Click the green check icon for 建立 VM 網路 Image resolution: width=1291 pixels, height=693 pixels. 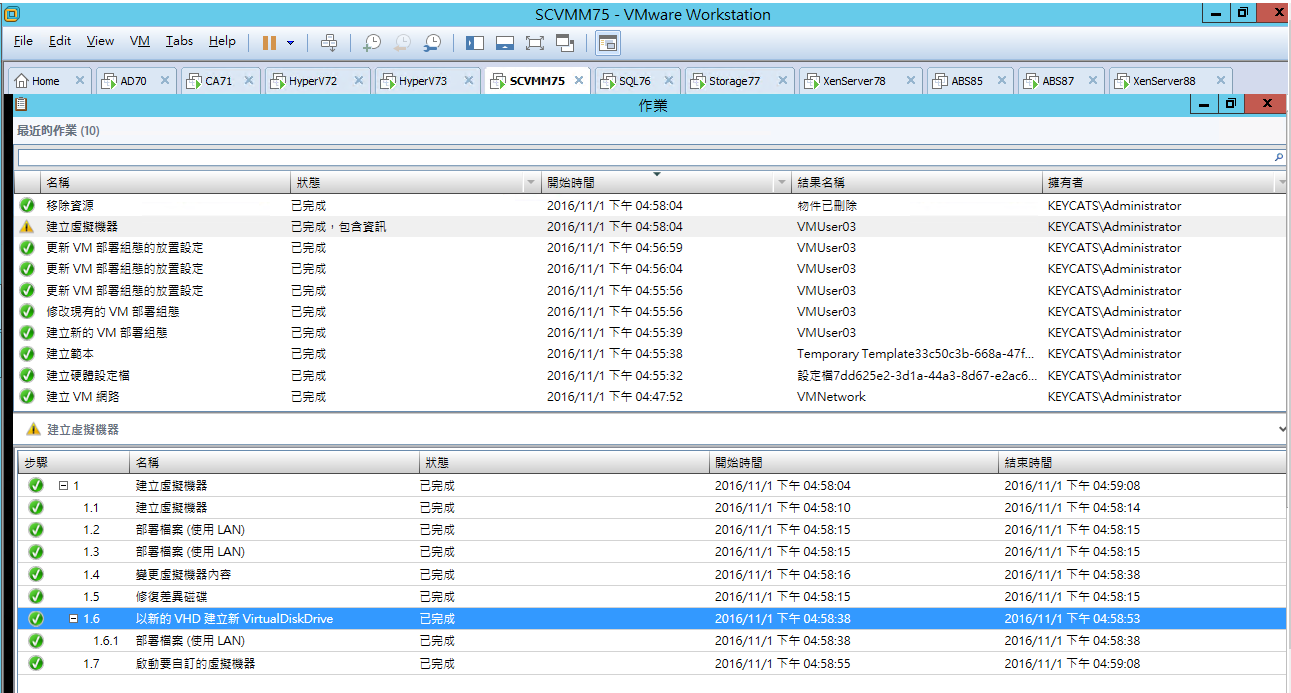[27, 396]
